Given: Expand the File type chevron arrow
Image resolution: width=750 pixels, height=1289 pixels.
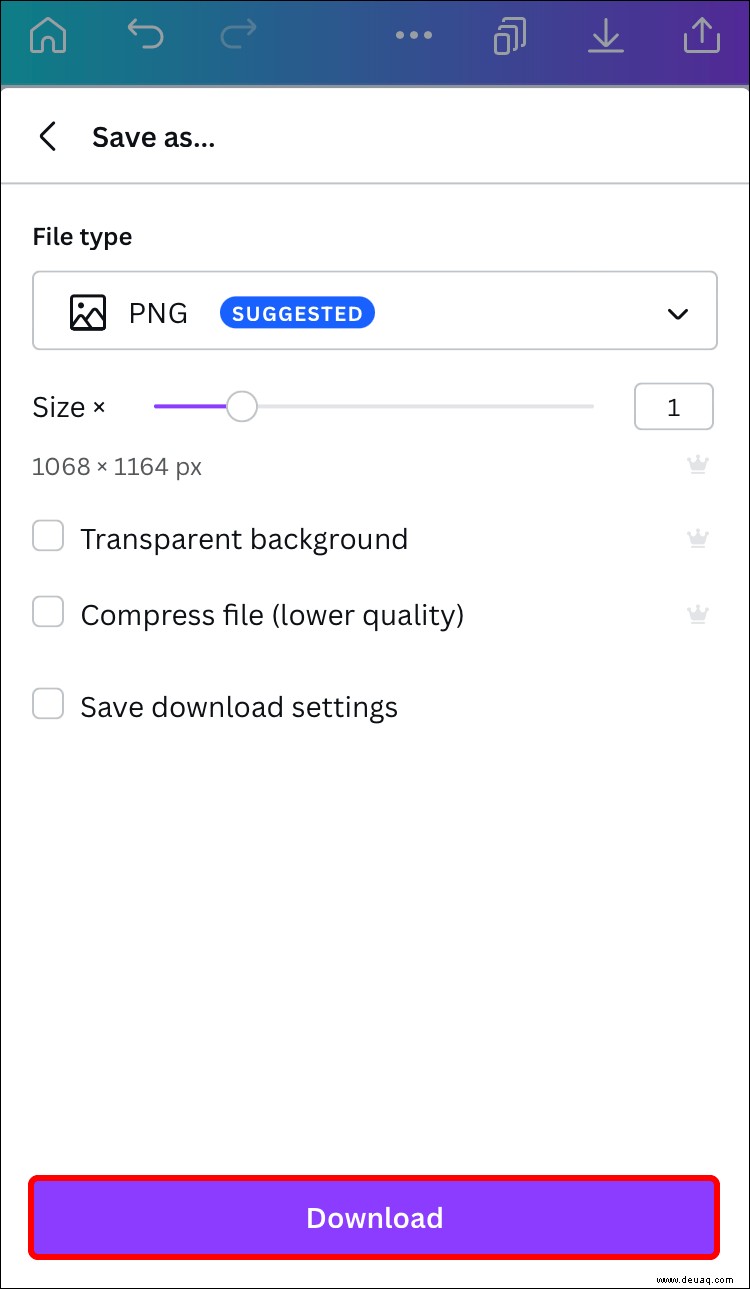Looking at the screenshot, I should click(678, 314).
